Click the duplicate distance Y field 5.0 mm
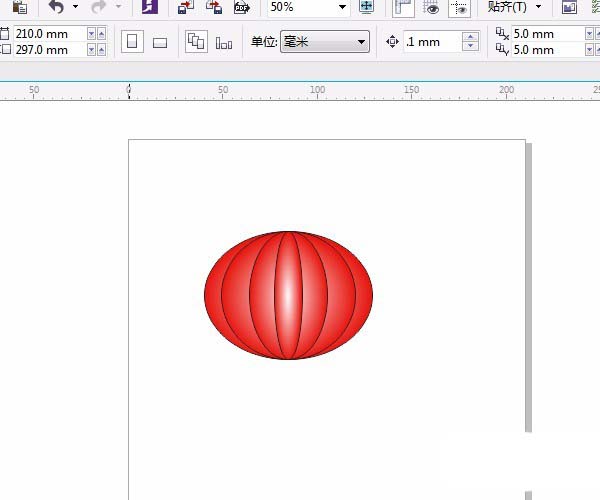The height and width of the screenshot is (500, 600). pos(548,50)
